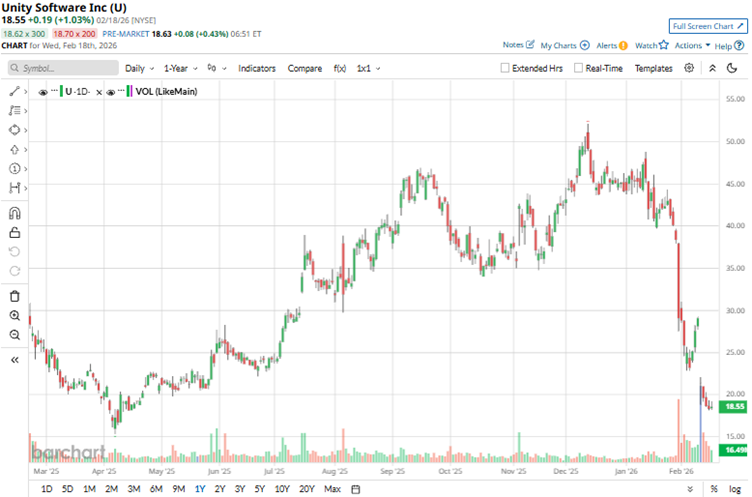Select the trend line drawing tool
The image size is (752, 497).
[x=14, y=91]
